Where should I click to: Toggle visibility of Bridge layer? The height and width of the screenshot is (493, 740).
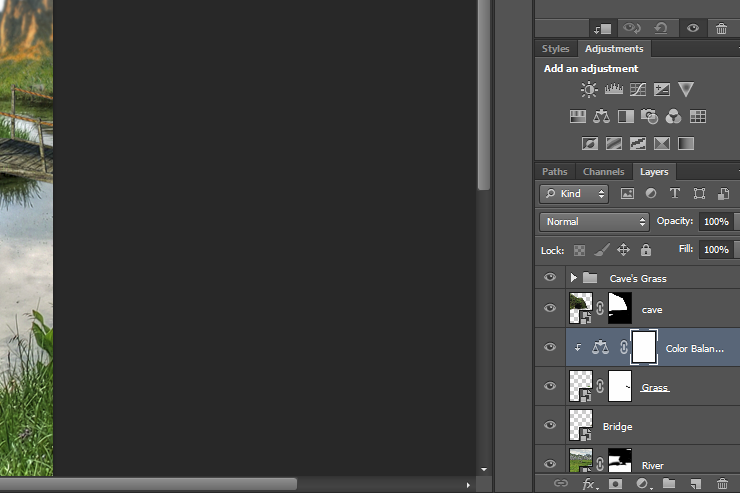click(550, 425)
